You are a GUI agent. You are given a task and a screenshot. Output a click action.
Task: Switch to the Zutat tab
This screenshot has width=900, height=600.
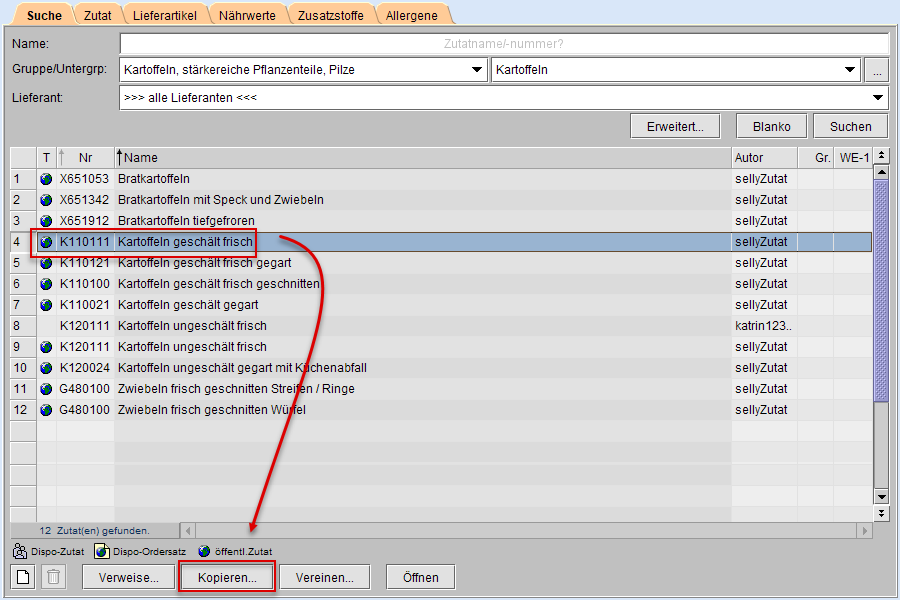click(98, 16)
